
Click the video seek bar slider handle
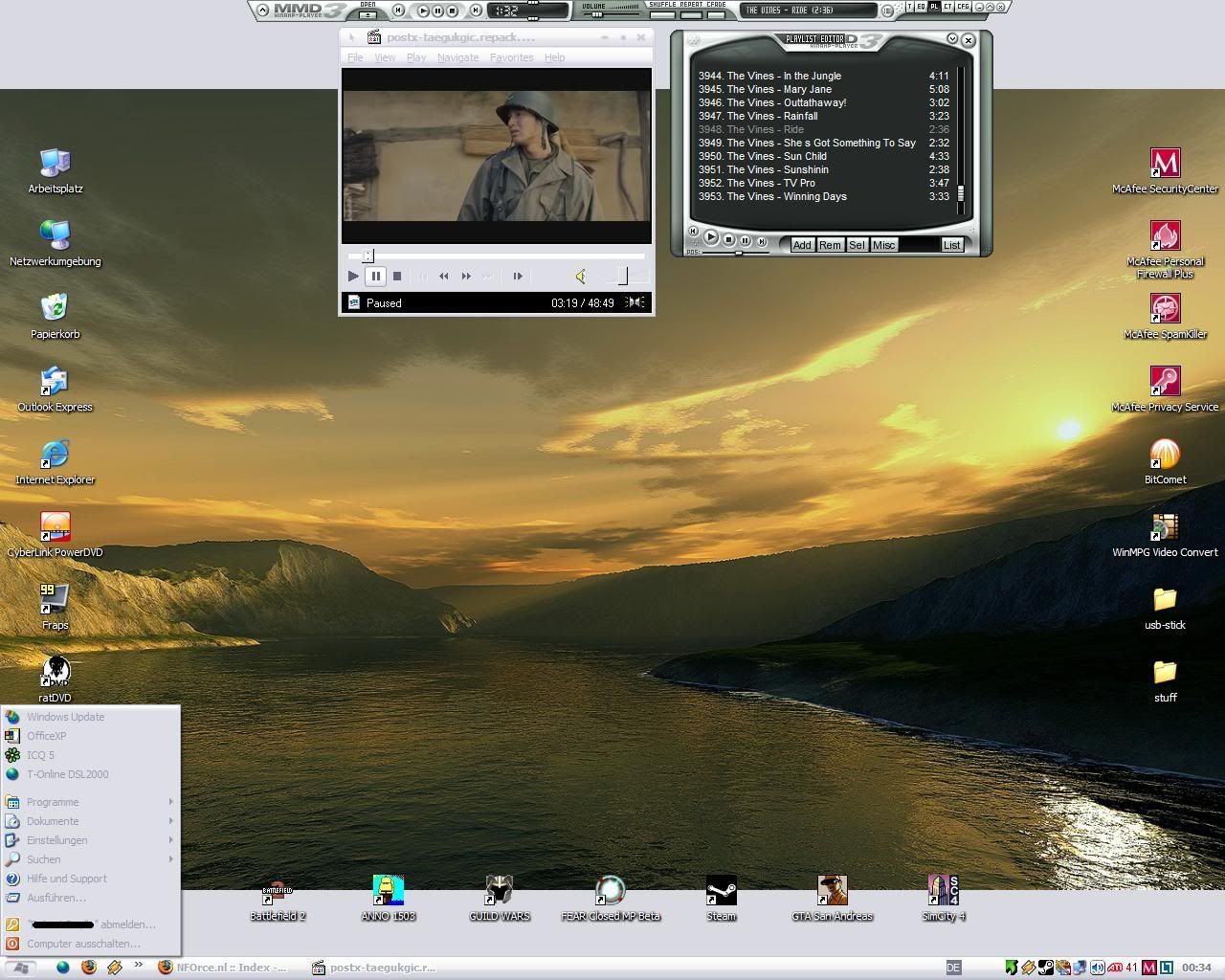pos(367,256)
